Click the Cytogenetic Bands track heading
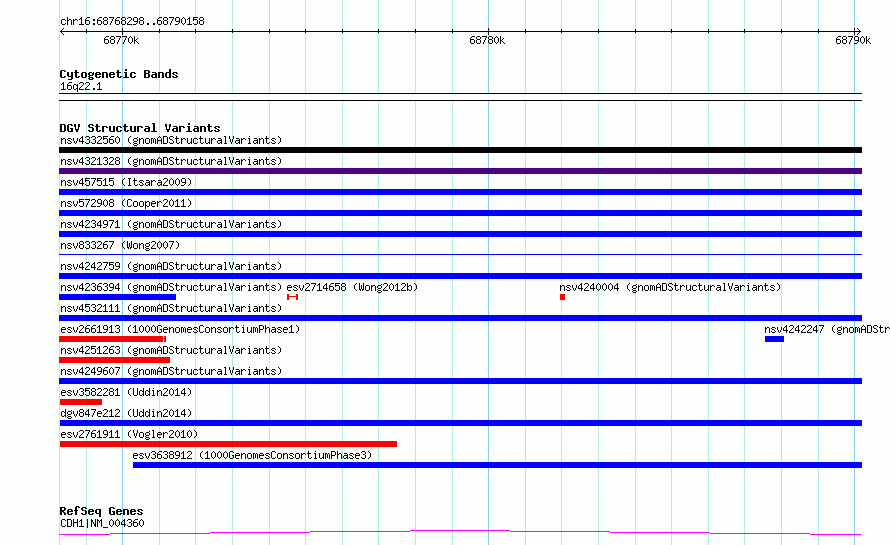The width and height of the screenshot is (890, 545). 119,74
